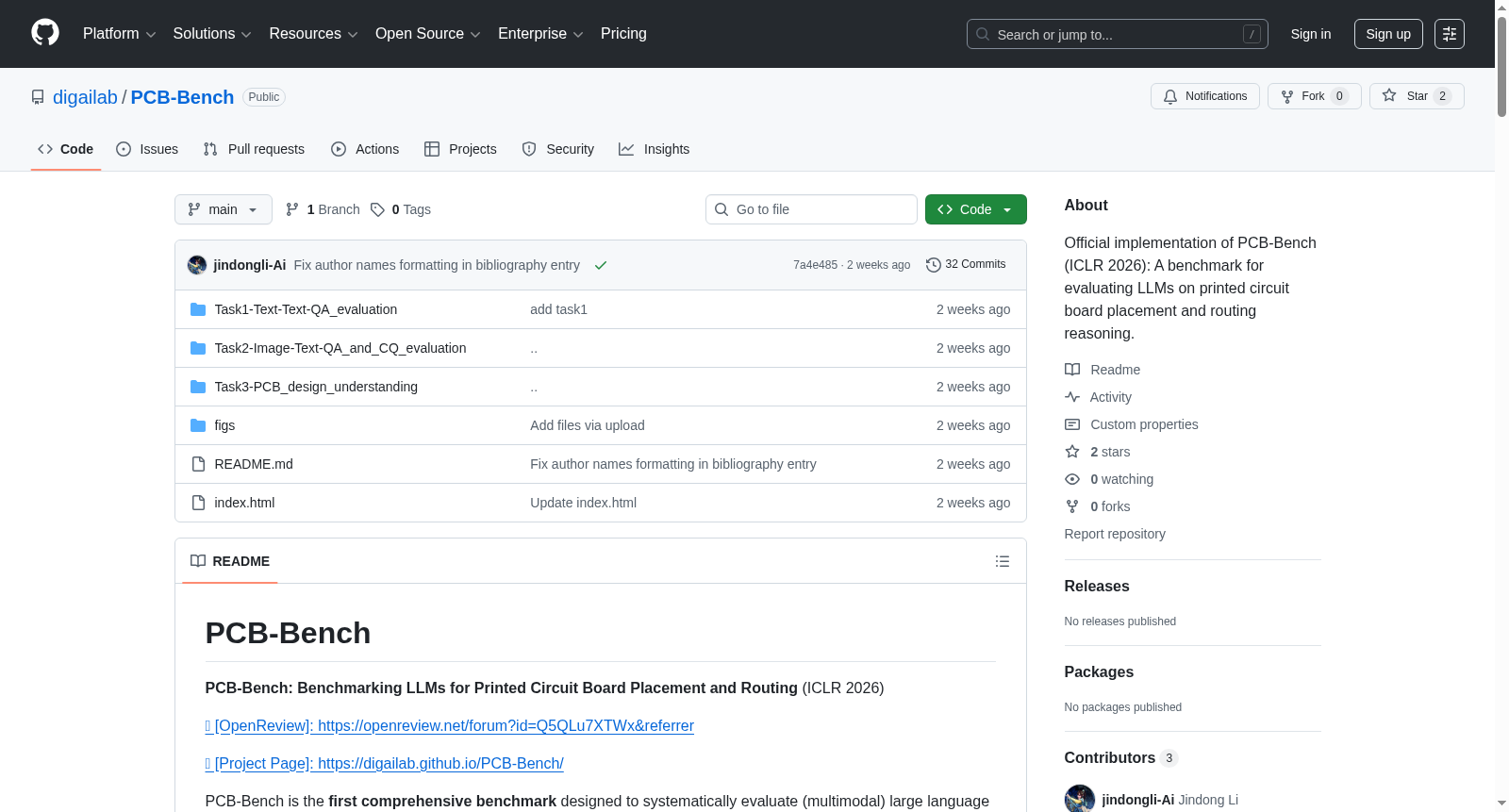Click the Task2-Image-Text-QA folder icon
This screenshot has height=812, width=1509.
[198, 348]
